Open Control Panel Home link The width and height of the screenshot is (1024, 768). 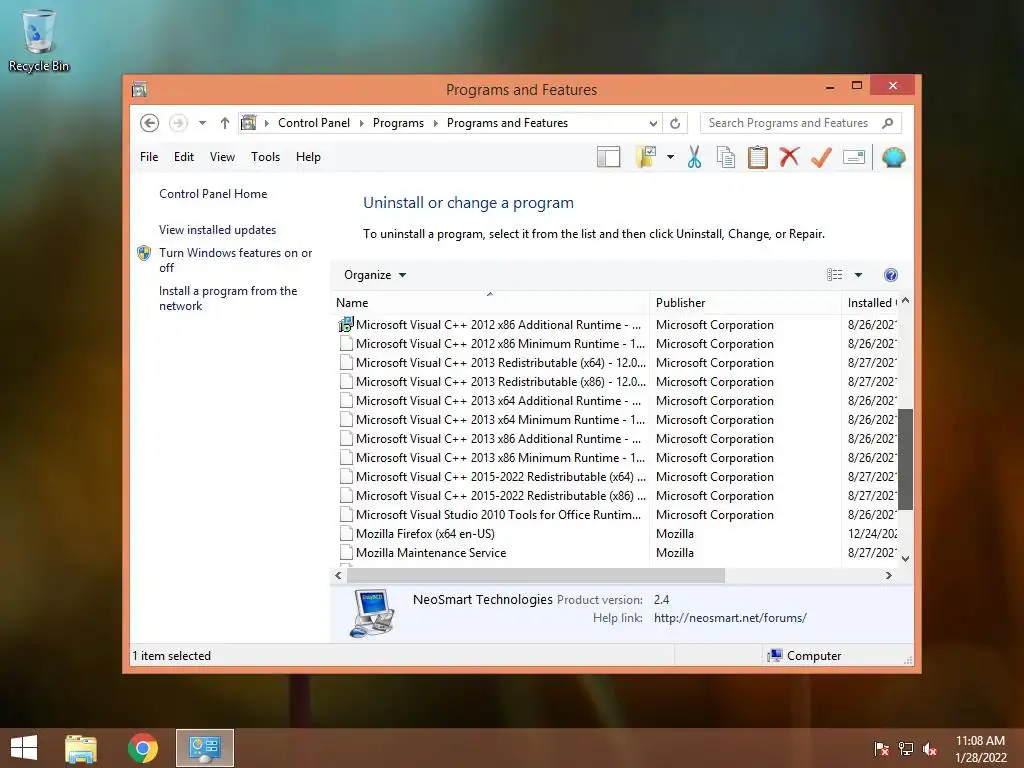click(213, 194)
